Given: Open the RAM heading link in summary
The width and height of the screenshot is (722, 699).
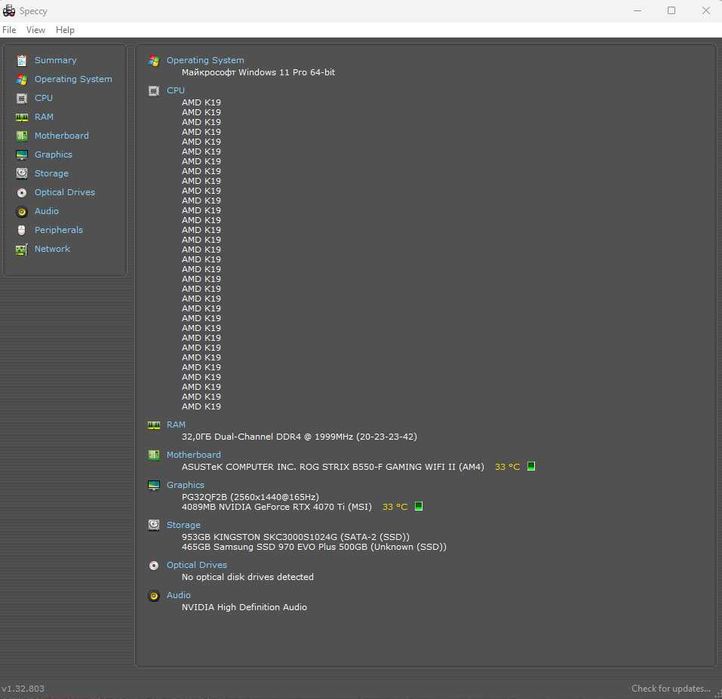Looking at the screenshot, I should (x=176, y=425).
